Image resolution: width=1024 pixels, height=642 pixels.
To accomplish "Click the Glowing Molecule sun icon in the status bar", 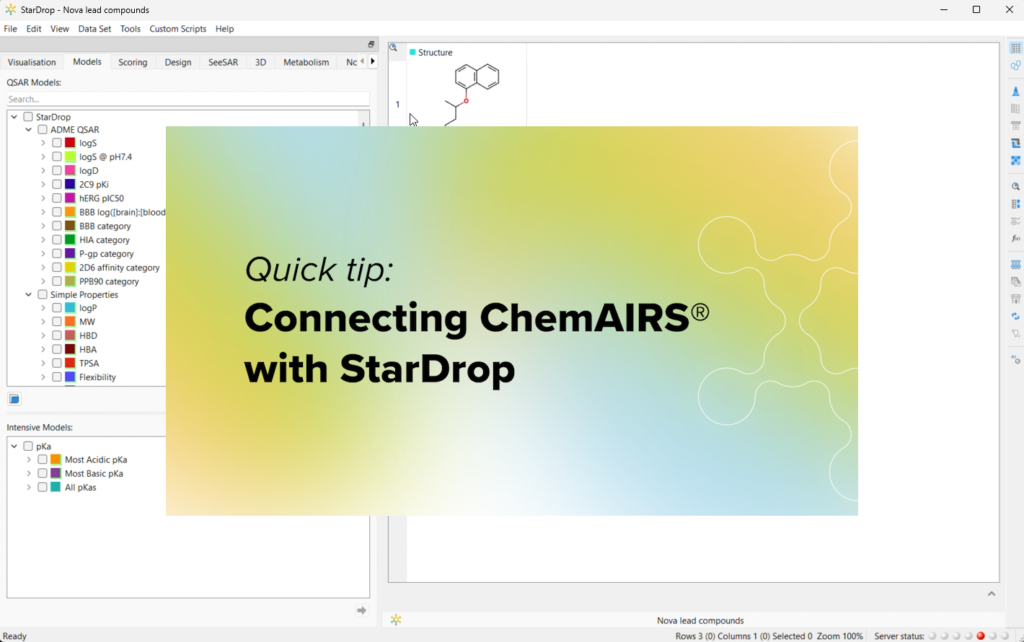I will (395, 620).
